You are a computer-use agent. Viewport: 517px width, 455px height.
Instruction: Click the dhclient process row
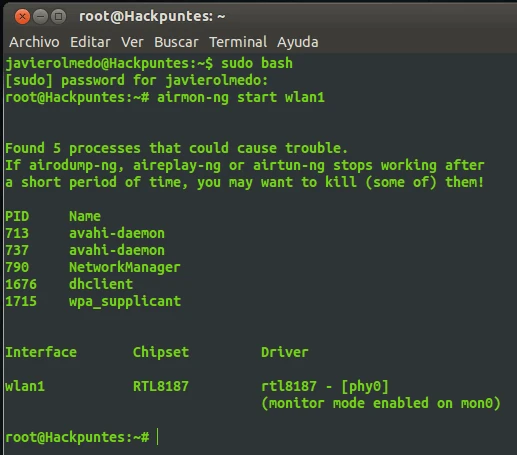[x=69, y=284]
